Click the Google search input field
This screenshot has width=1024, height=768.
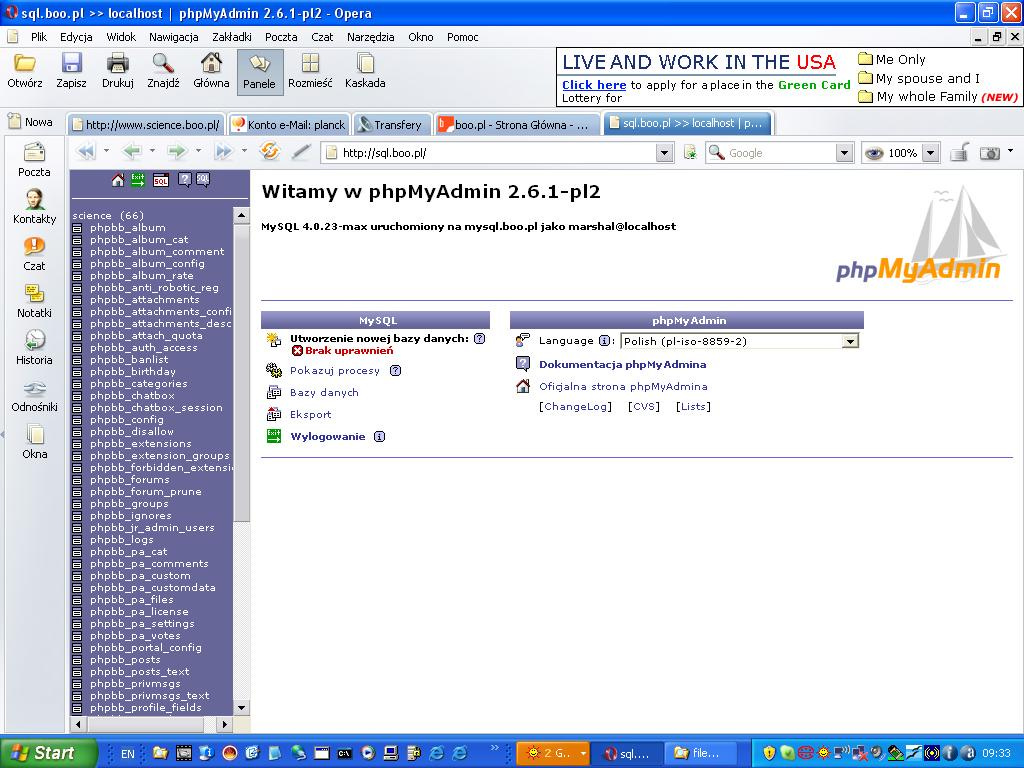[780, 153]
